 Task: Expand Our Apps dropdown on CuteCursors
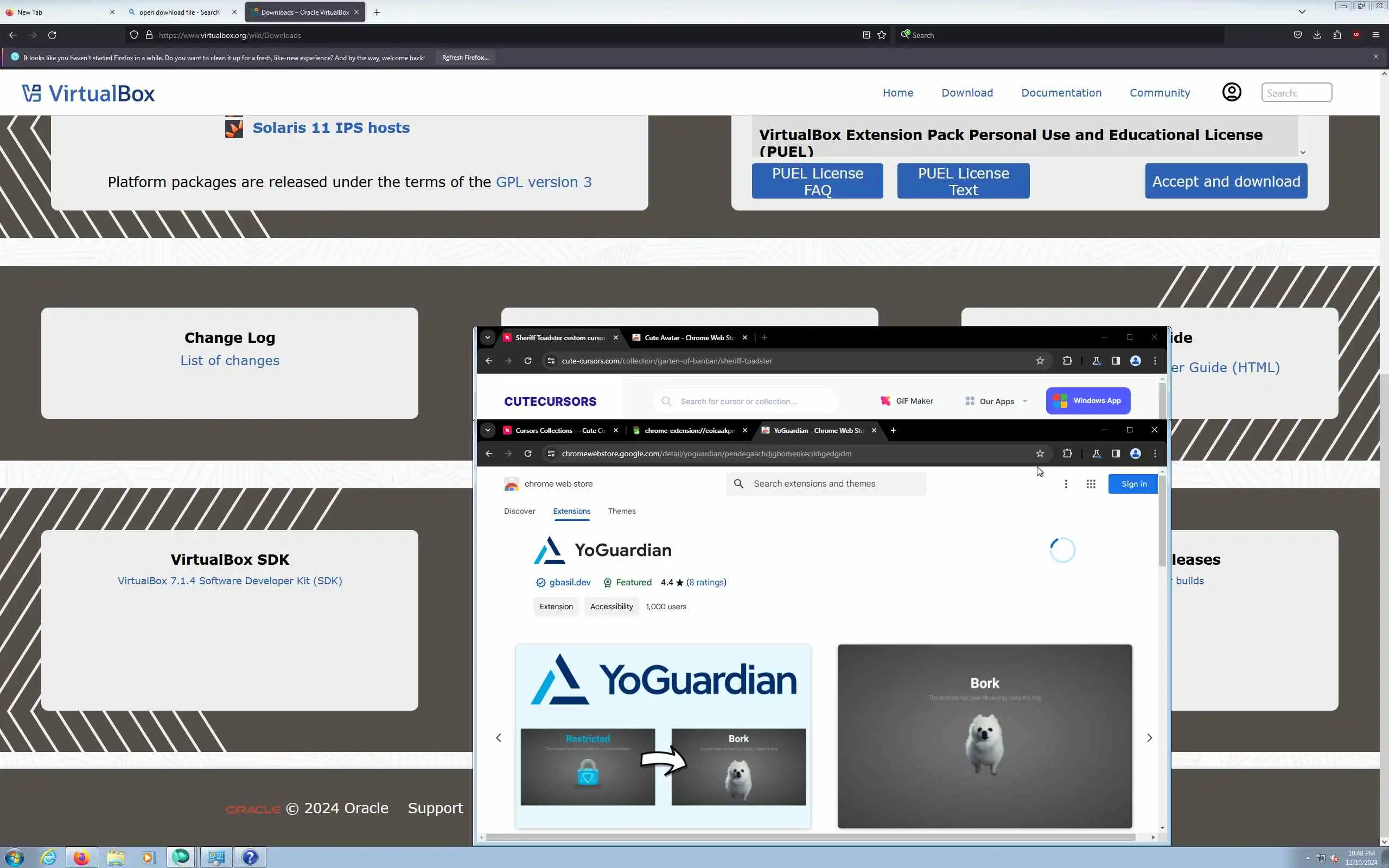point(997,401)
